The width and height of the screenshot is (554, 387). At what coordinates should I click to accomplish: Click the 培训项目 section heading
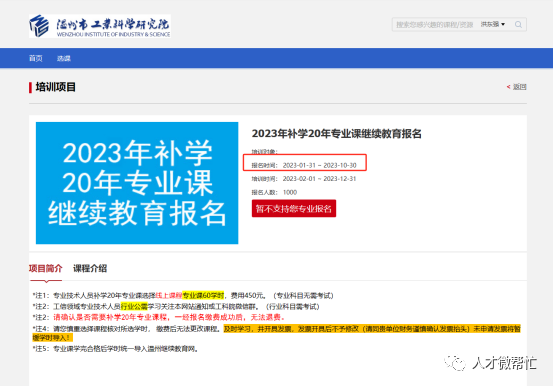click(x=55, y=87)
